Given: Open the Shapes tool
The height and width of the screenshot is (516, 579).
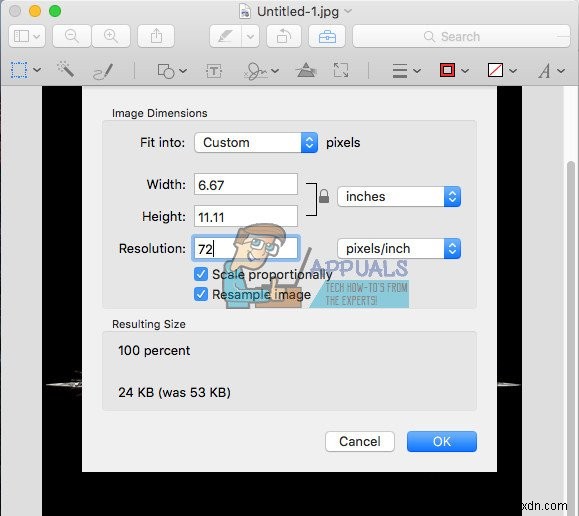Looking at the screenshot, I should [x=166, y=71].
